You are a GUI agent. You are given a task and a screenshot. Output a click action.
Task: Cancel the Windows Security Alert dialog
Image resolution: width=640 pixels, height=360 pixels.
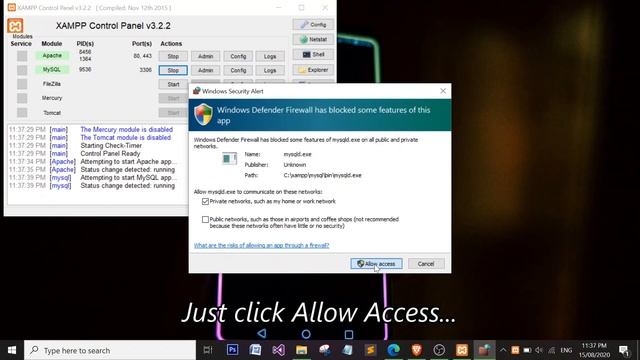tap(426, 264)
